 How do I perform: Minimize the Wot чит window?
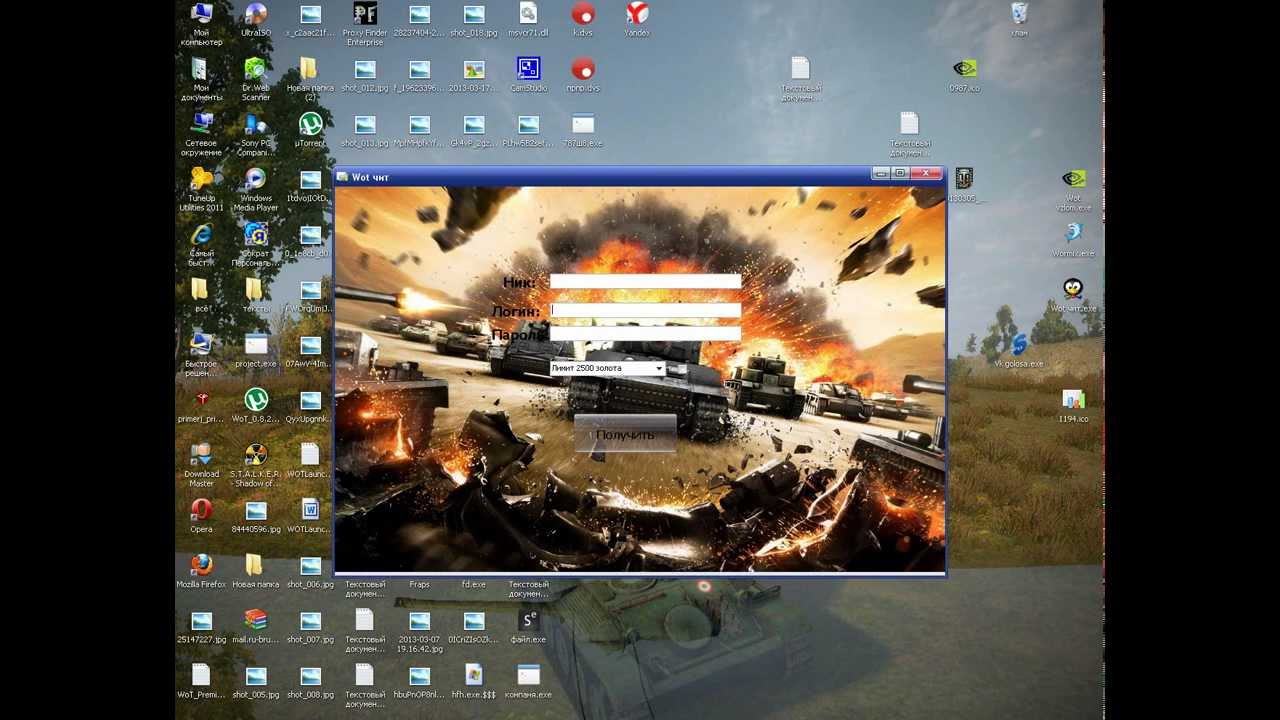tap(880, 174)
